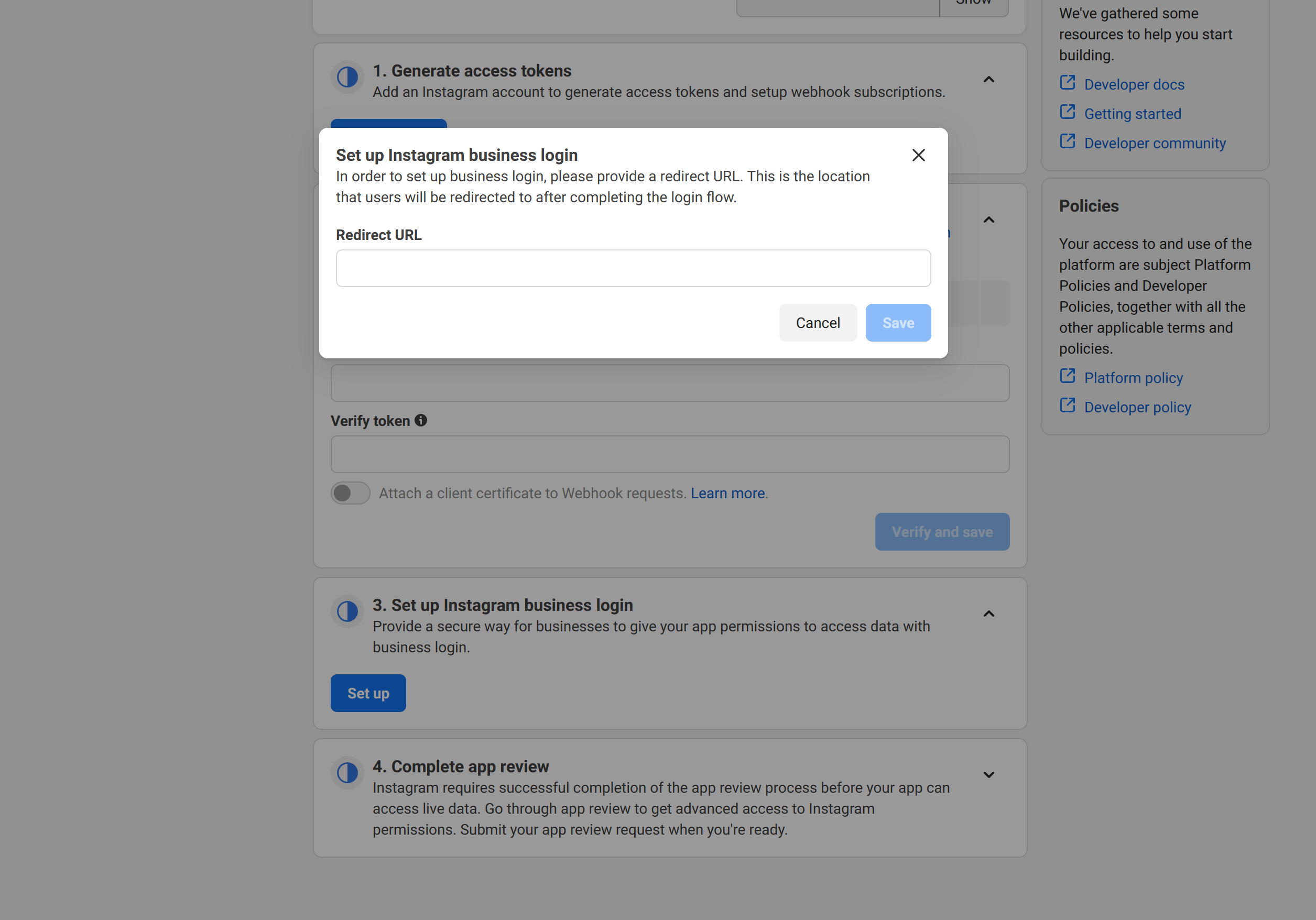Click the external link icon beside Developer policy

pos(1069,406)
